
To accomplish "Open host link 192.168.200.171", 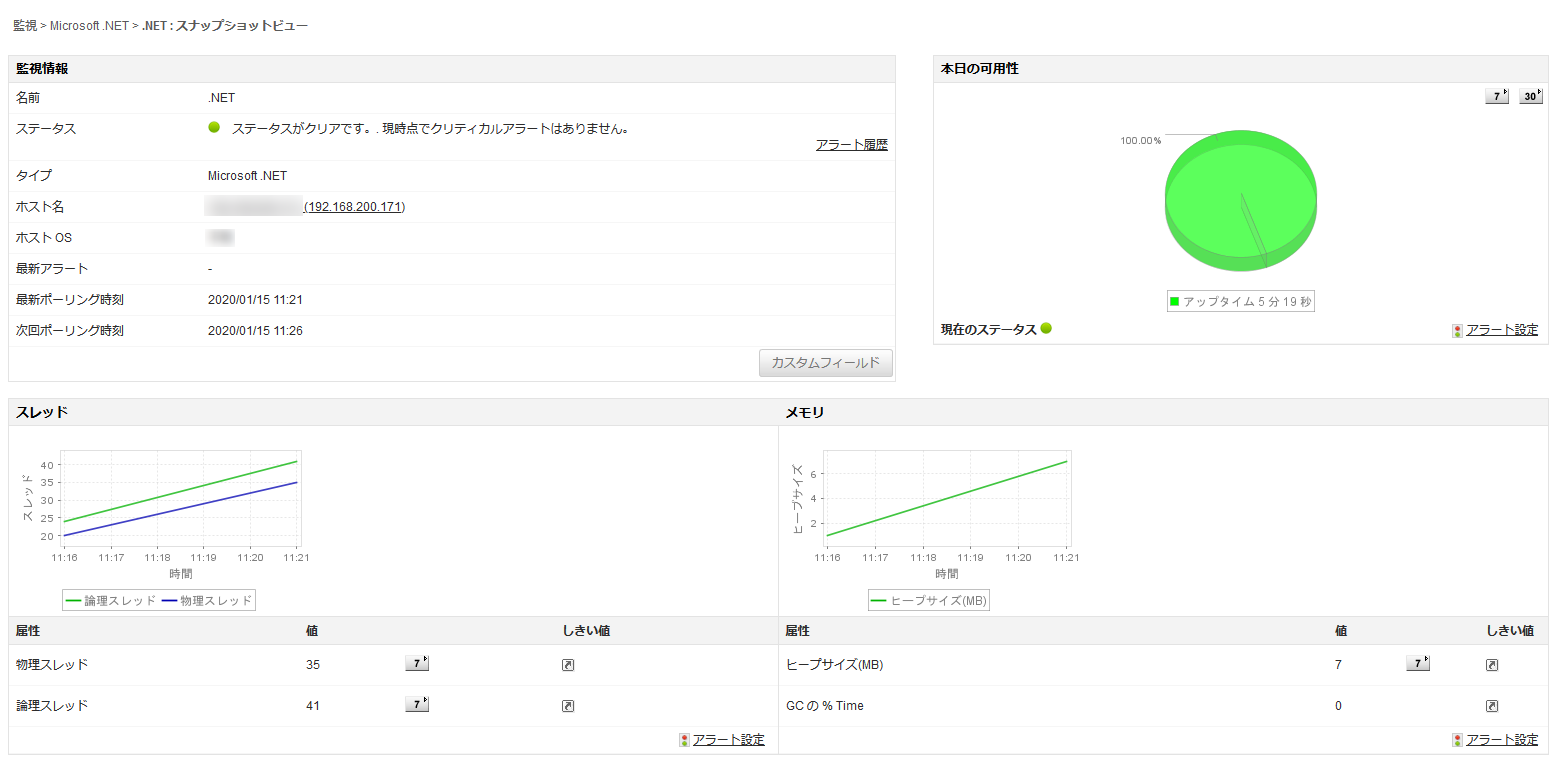I will pos(355,207).
